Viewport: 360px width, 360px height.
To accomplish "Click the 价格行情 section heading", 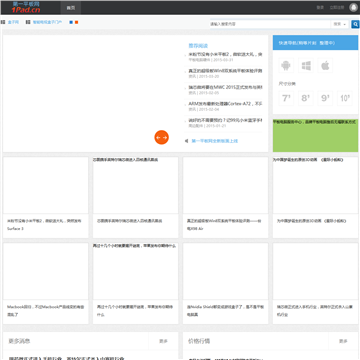I will pyautogui.click(x=199, y=341).
